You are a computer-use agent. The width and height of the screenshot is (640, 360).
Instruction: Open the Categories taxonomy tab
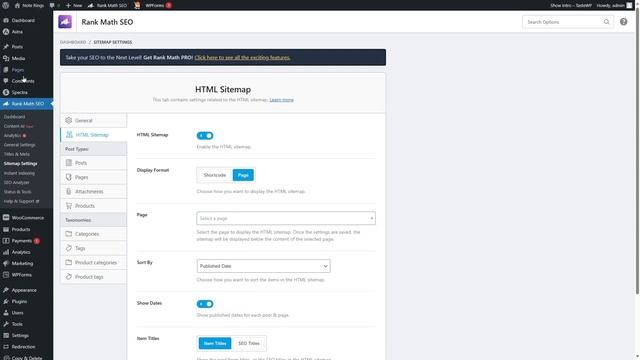pyautogui.click(x=93, y=234)
